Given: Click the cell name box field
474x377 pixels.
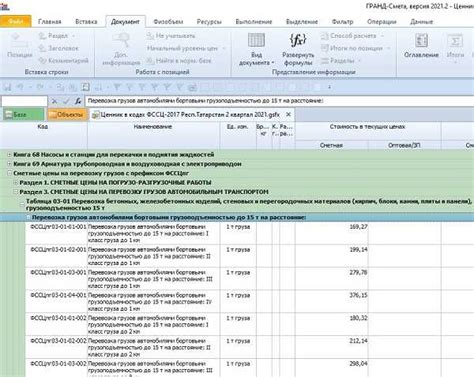Looking at the screenshot, I should pyautogui.click(x=24, y=101).
